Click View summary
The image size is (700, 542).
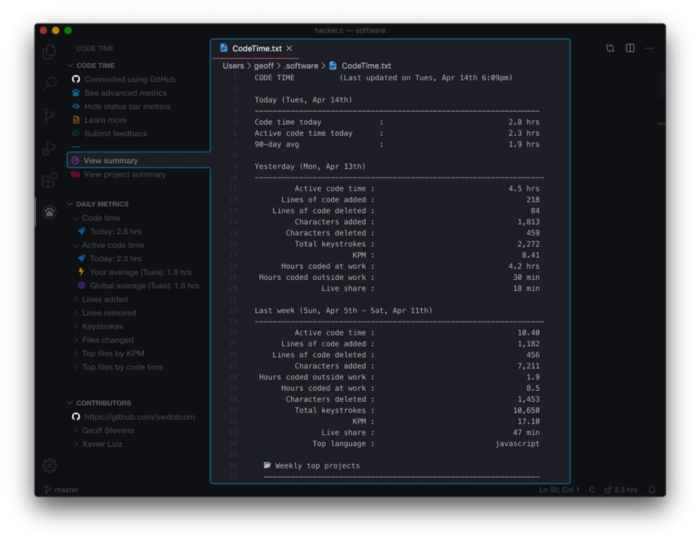pyautogui.click(x=138, y=160)
